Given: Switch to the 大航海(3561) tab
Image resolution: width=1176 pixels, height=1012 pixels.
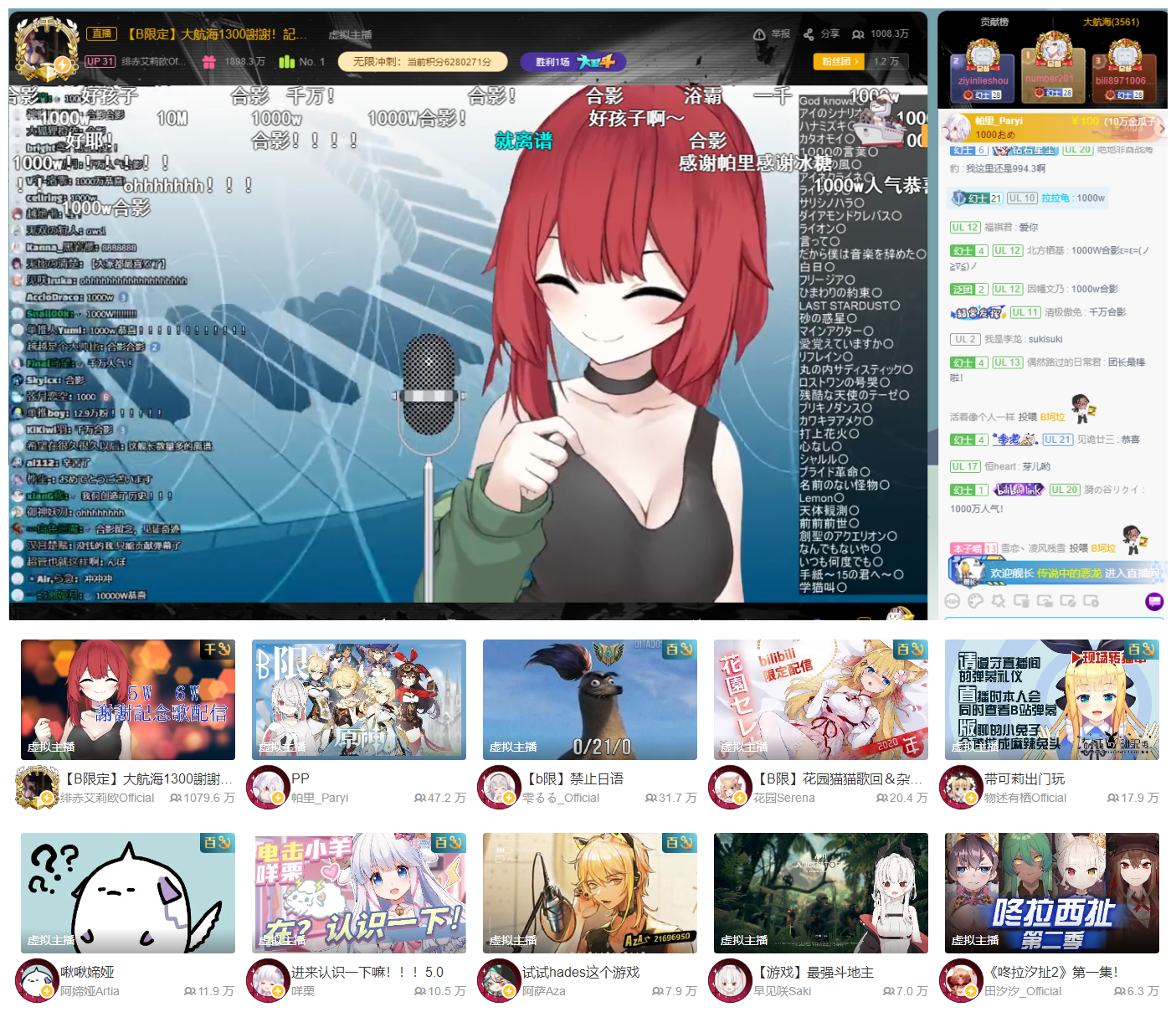Looking at the screenshot, I should pos(1111,23).
